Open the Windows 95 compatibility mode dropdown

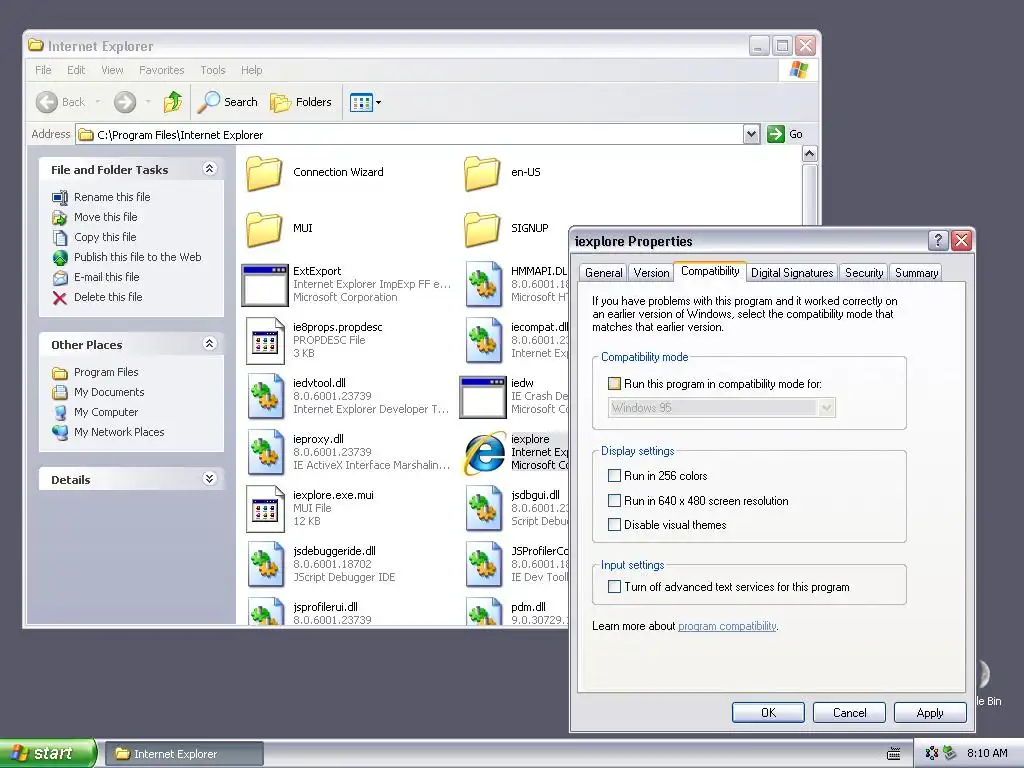click(826, 408)
